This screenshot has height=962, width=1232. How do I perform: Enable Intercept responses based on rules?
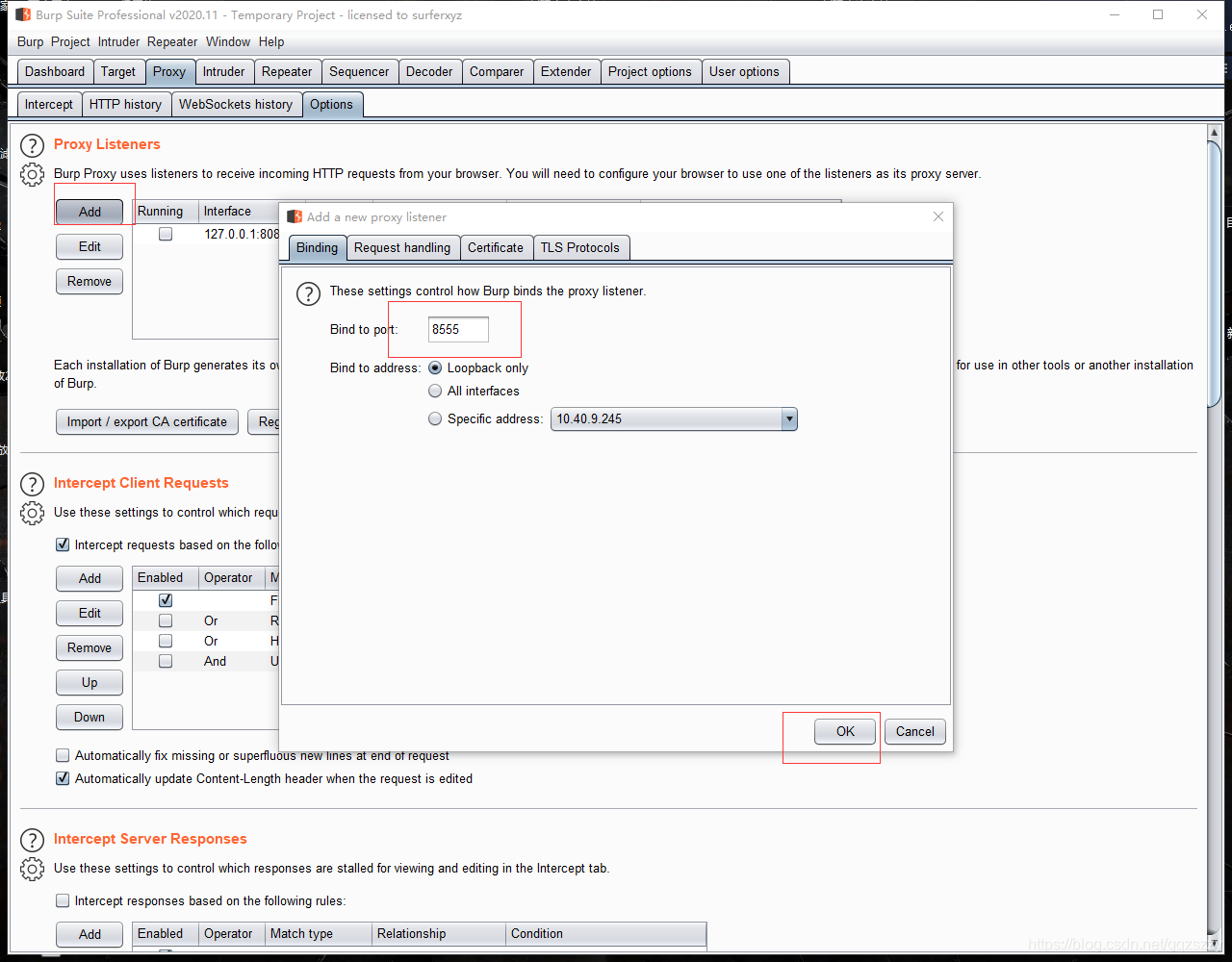pyautogui.click(x=63, y=900)
